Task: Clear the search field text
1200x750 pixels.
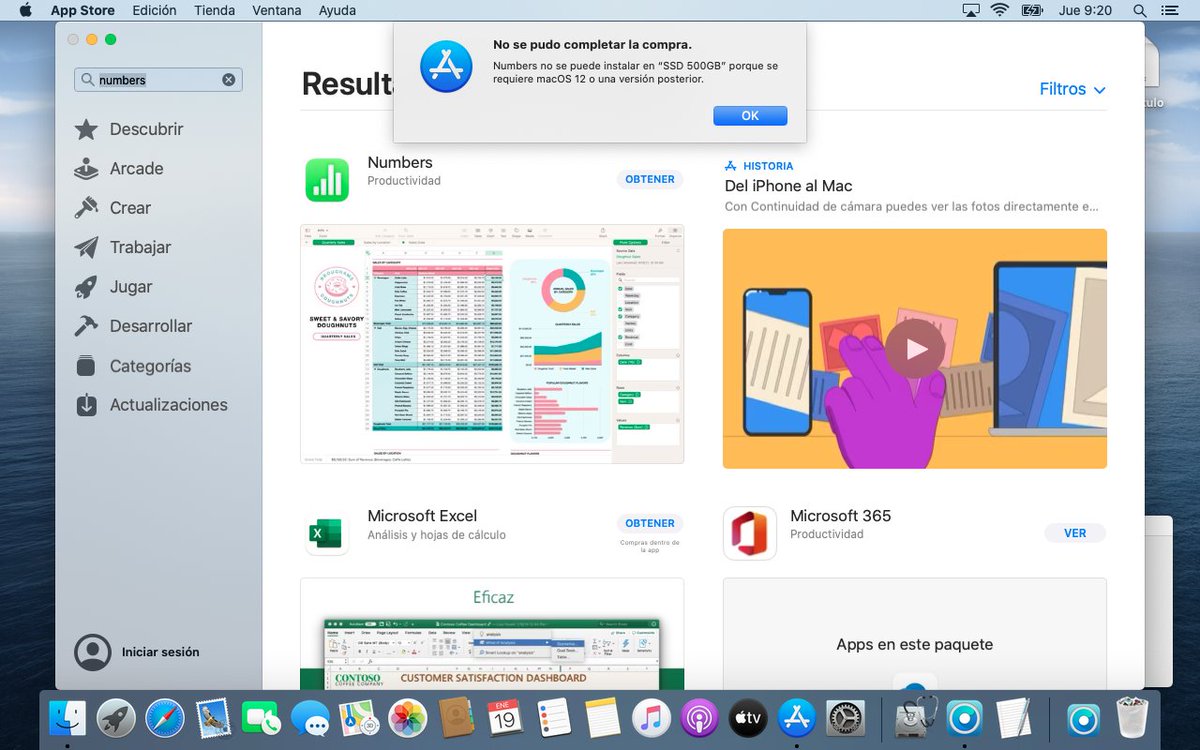Action: click(x=229, y=80)
